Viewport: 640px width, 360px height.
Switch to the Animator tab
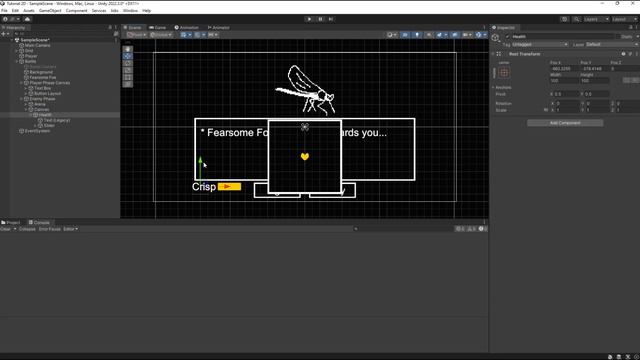tap(218, 28)
